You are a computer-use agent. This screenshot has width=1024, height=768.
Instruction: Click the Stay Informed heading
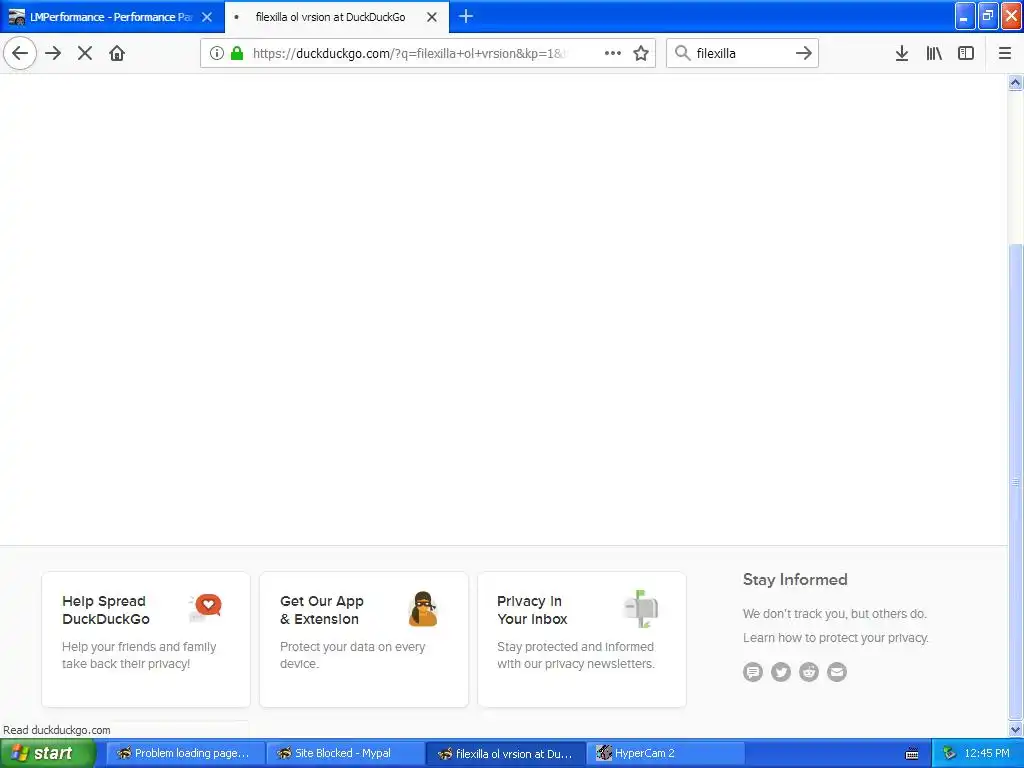[x=795, y=579]
